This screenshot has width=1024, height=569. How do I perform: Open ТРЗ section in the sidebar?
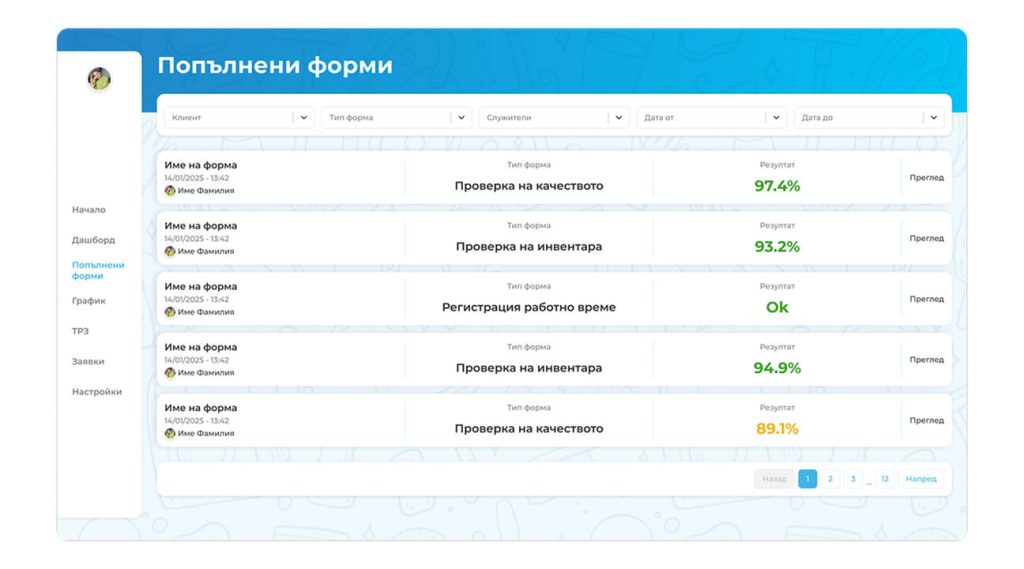(x=80, y=331)
